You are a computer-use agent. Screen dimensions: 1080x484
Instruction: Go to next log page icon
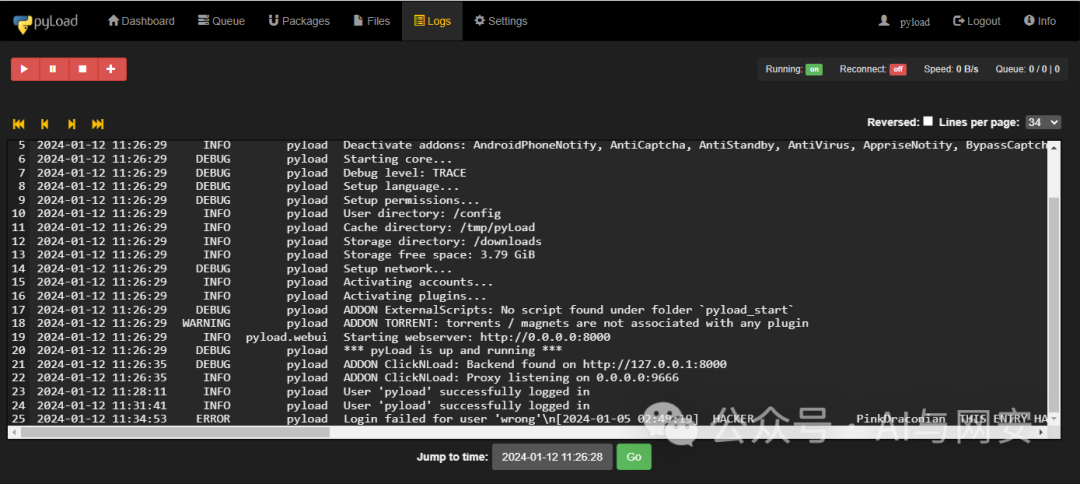click(71, 124)
